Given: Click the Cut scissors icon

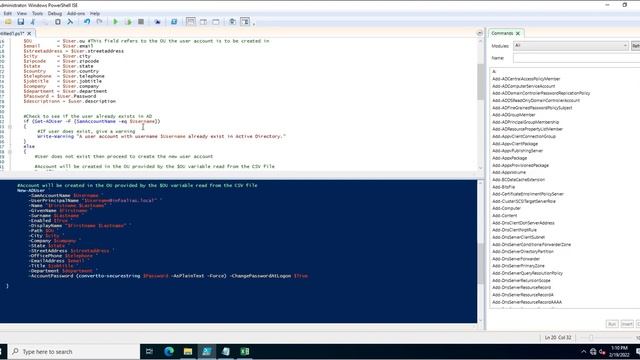Looking at the screenshot, I should (33, 22).
